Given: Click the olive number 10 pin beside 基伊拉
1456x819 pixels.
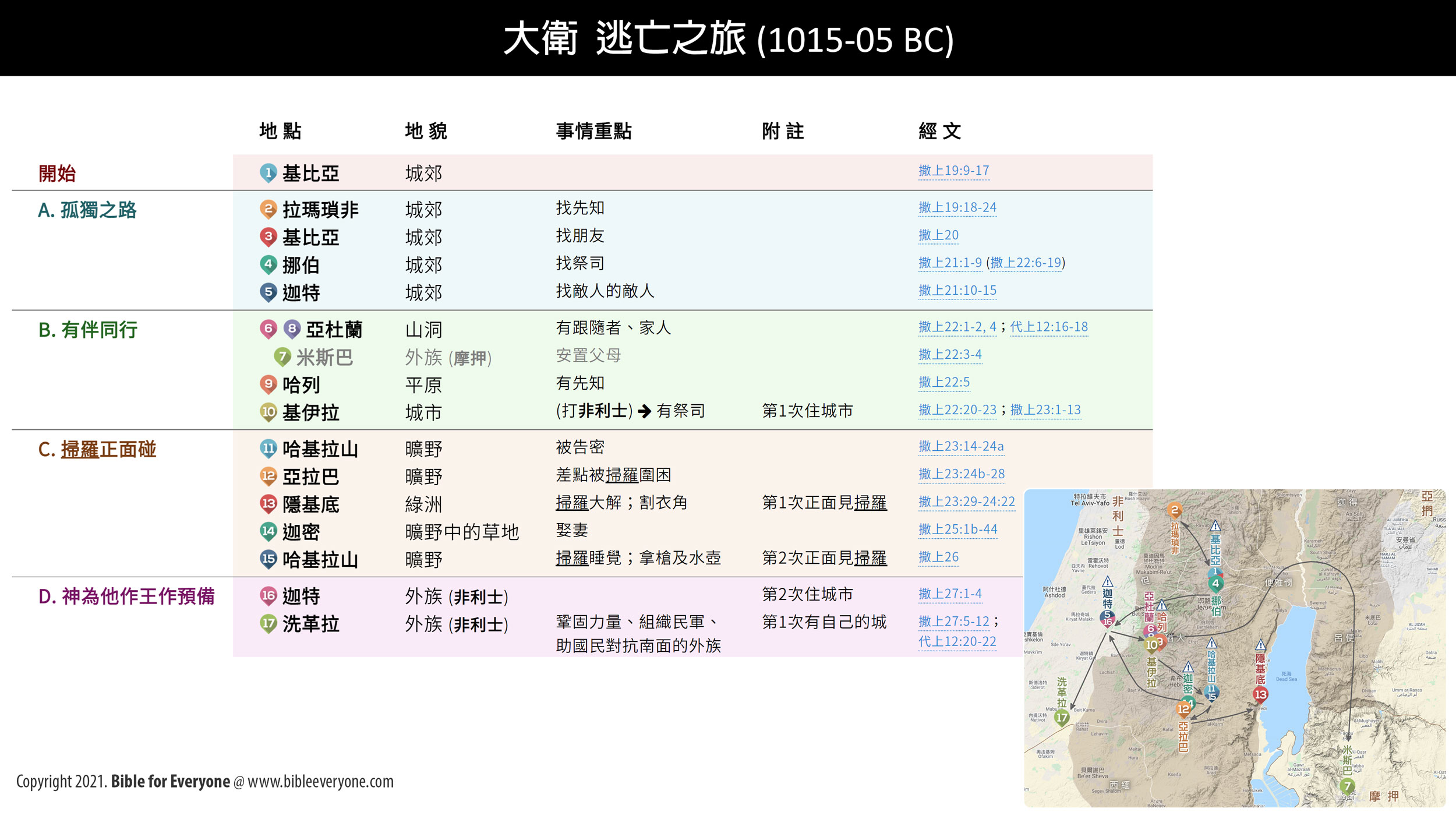Looking at the screenshot, I should [x=268, y=412].
